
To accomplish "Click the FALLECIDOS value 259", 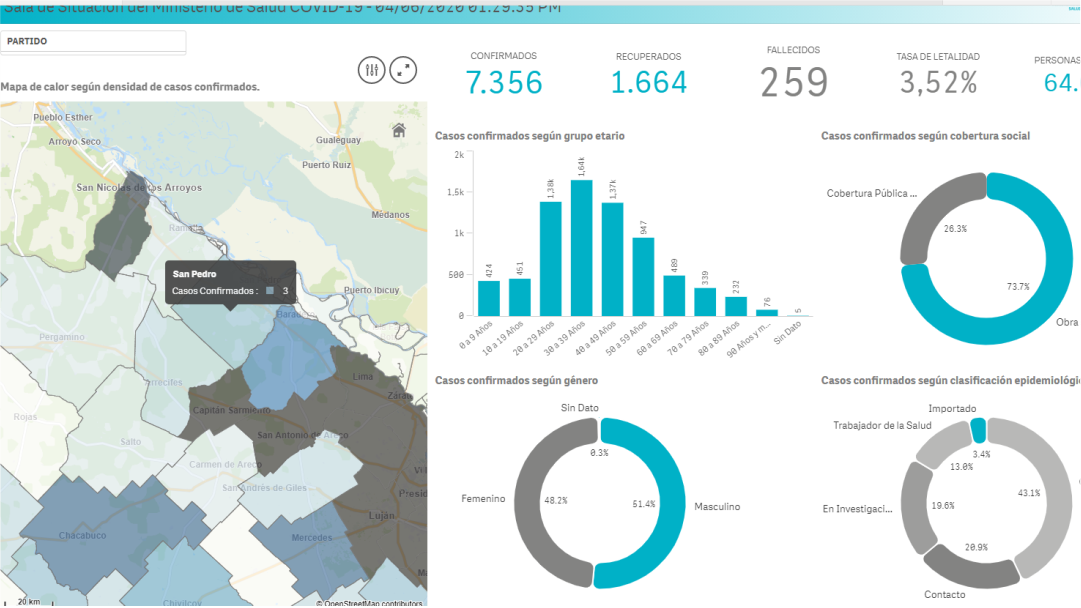I will 794,83.
